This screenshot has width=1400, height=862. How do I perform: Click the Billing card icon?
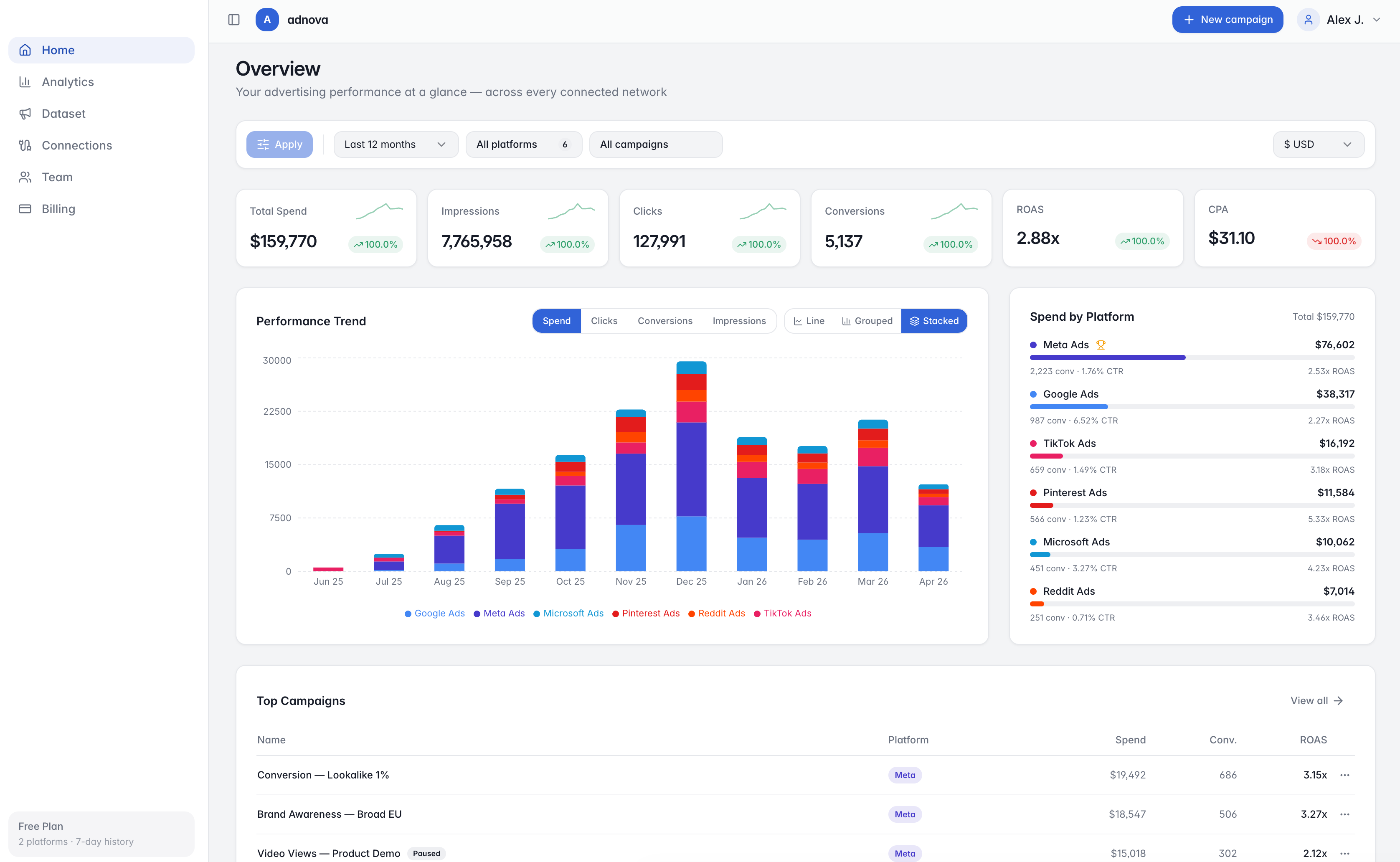click(x=25, y=209)
